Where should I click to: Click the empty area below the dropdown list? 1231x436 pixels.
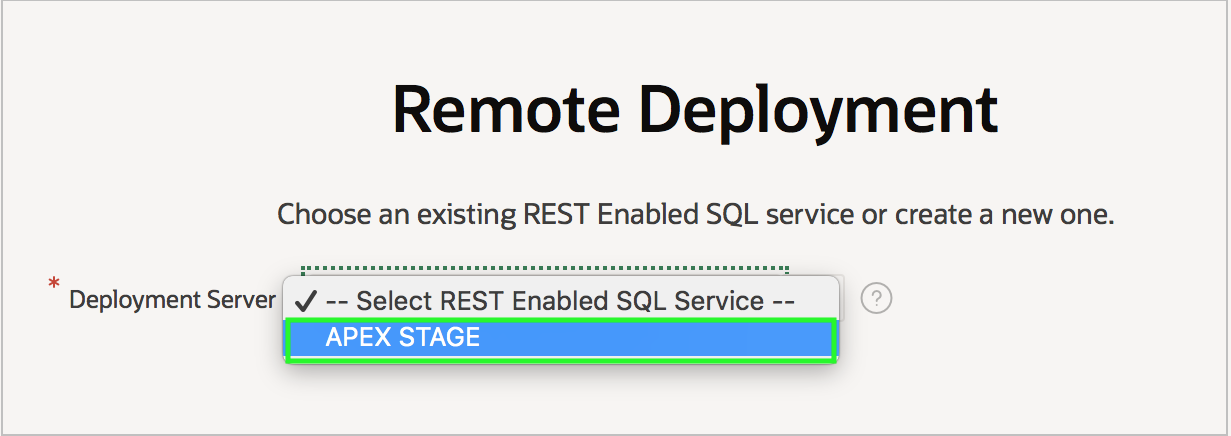(x=560, y=395)
